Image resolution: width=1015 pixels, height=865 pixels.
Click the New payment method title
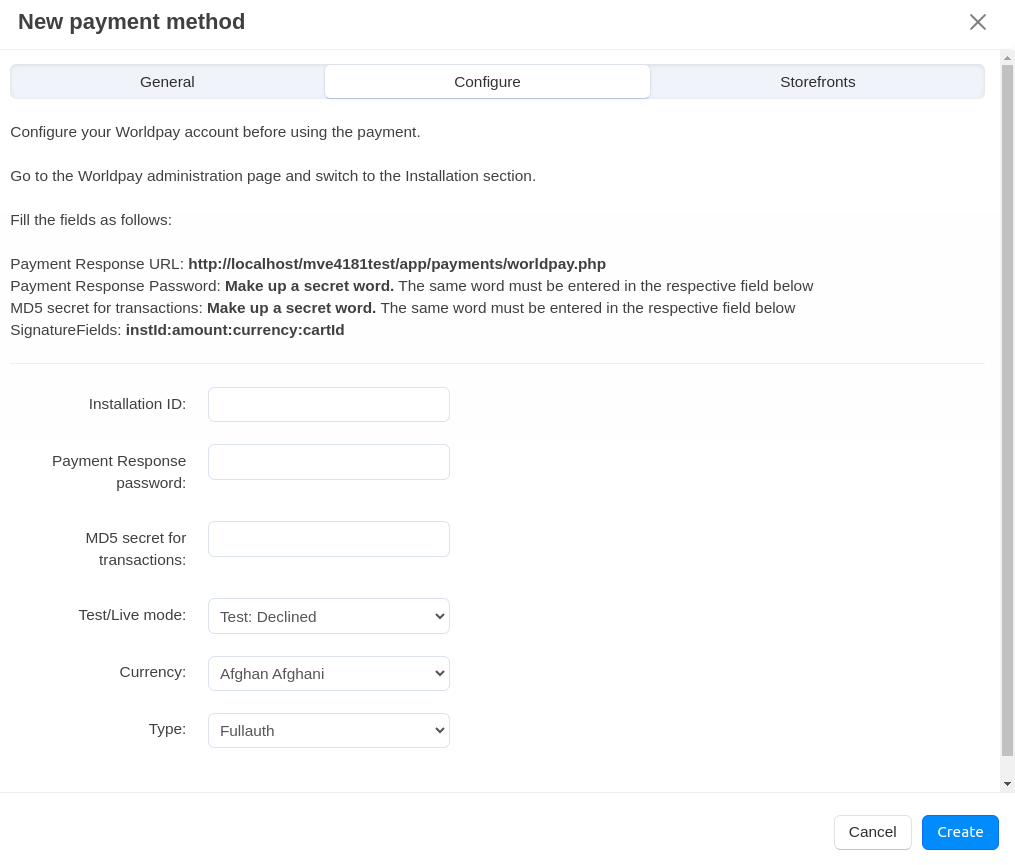[131, 22]
